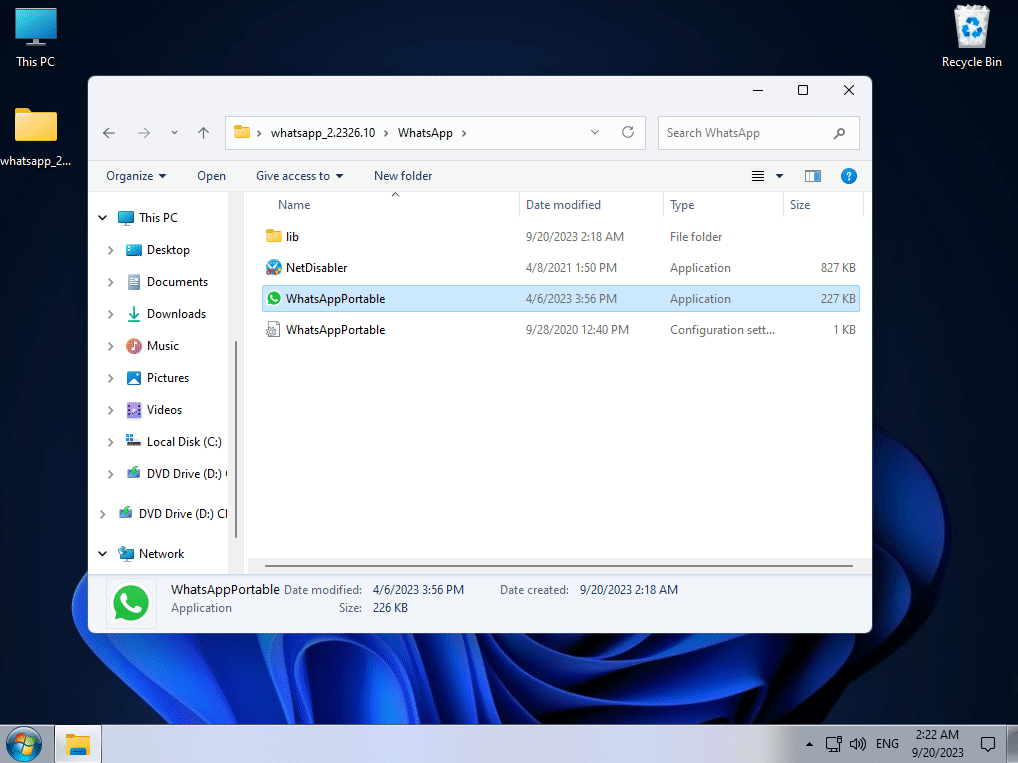Viewport: 1018px width, 763px height.
Task: Refresh the WhatsApp folder view
Action: [x=628, y=132]
